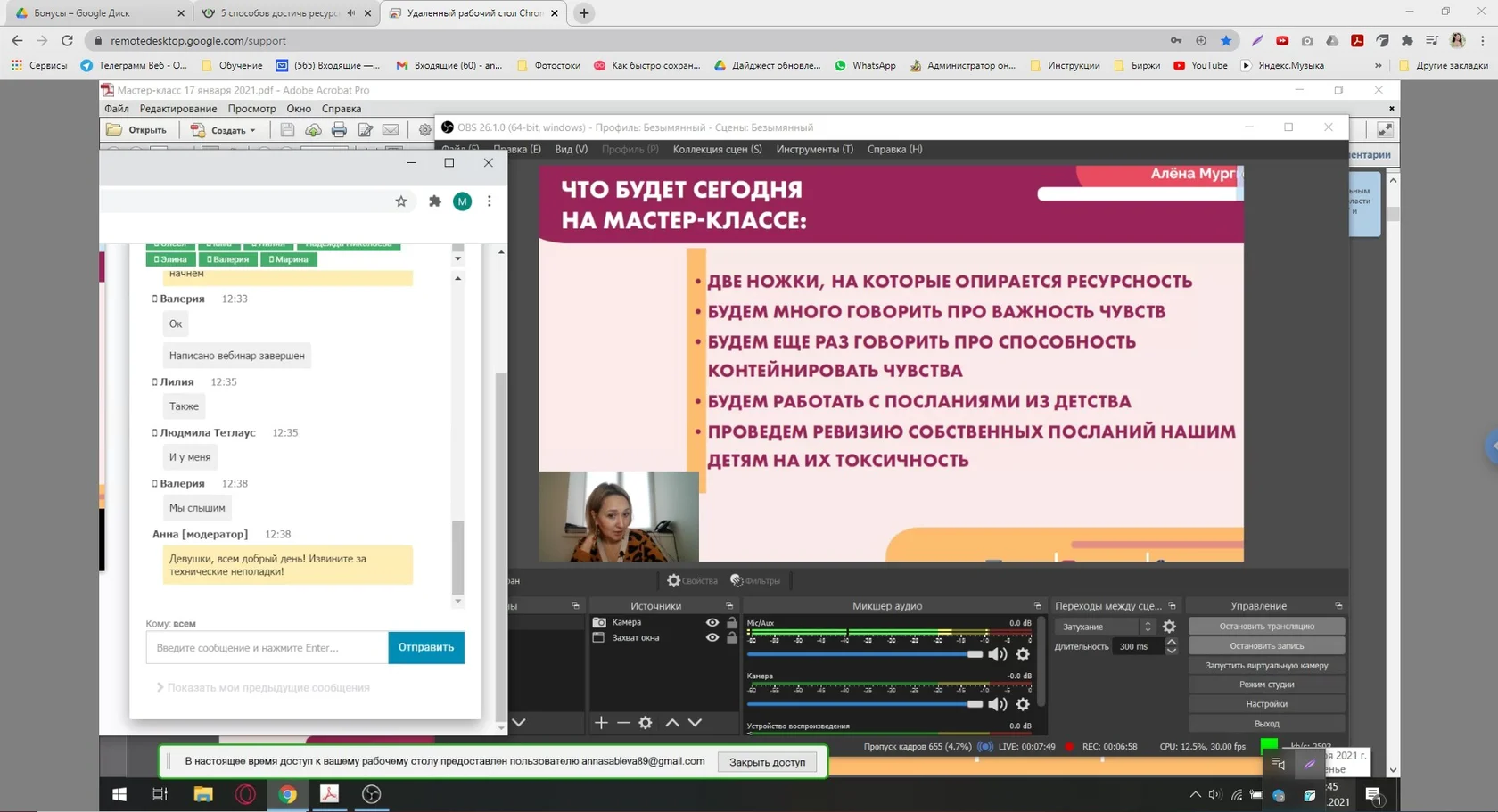Open Редактирование menu in Acrobat
The height and width of the screenshot is (812, 1498).
pyautogui.click(x=178, y=109)
